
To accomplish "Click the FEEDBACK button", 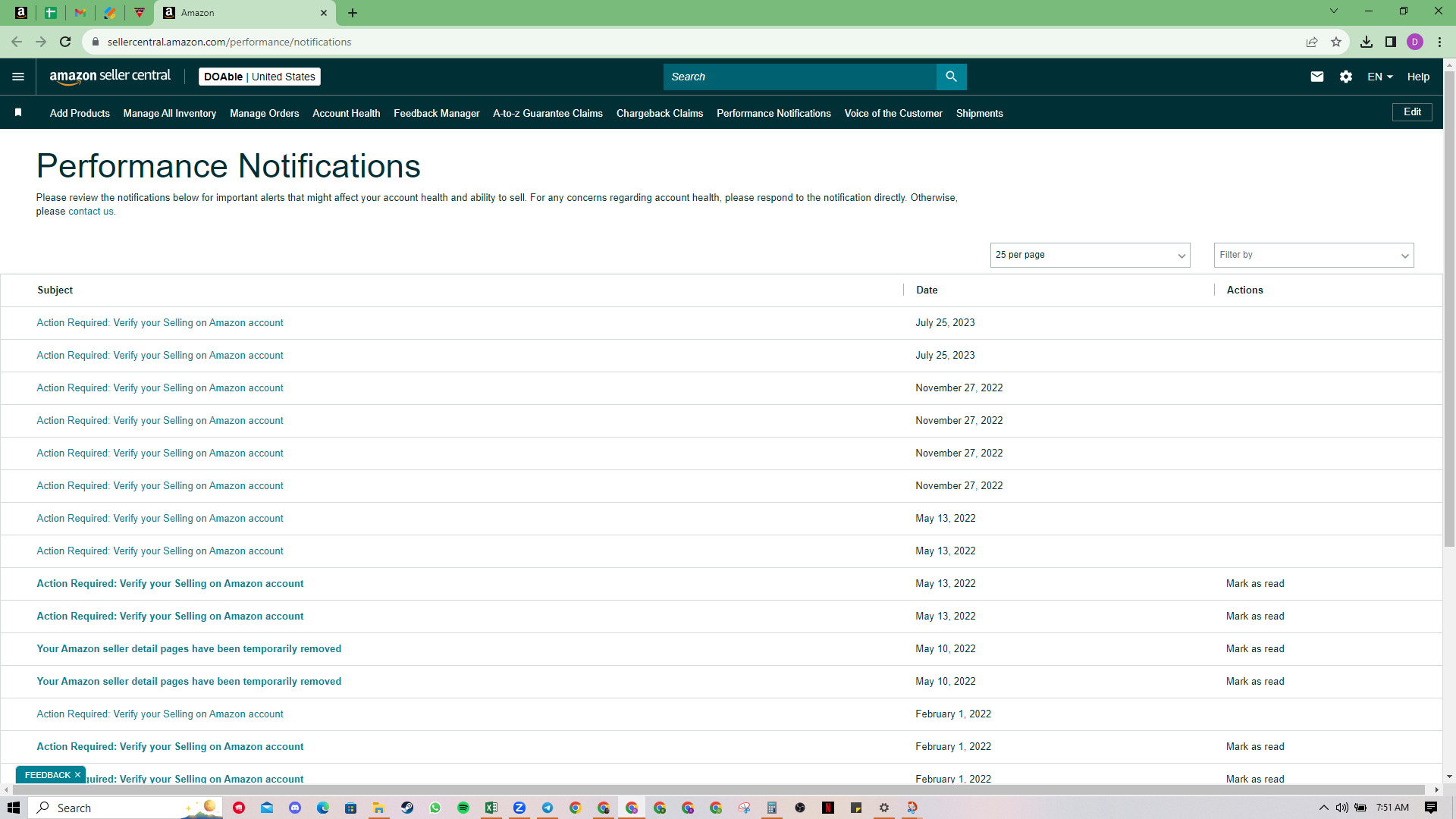I will pyautogui.click(x=47, y=775).
